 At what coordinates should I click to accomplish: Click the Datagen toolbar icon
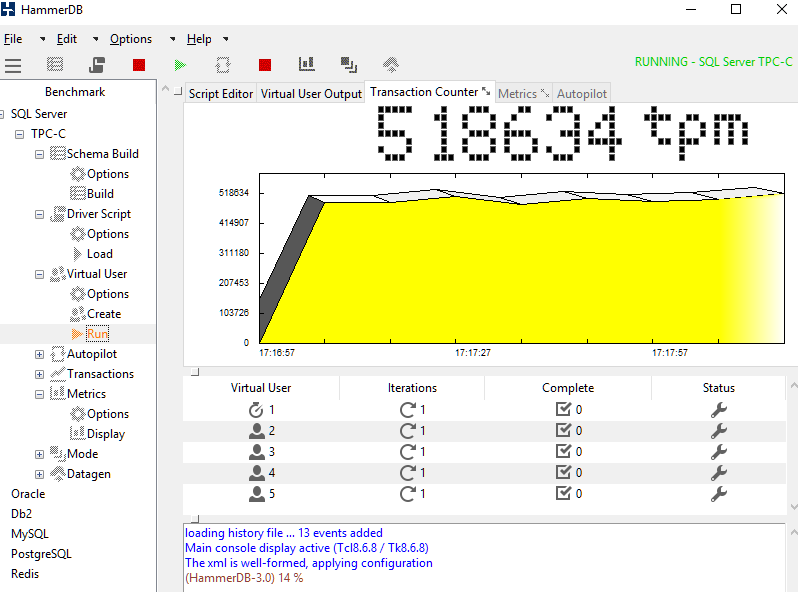391,65
